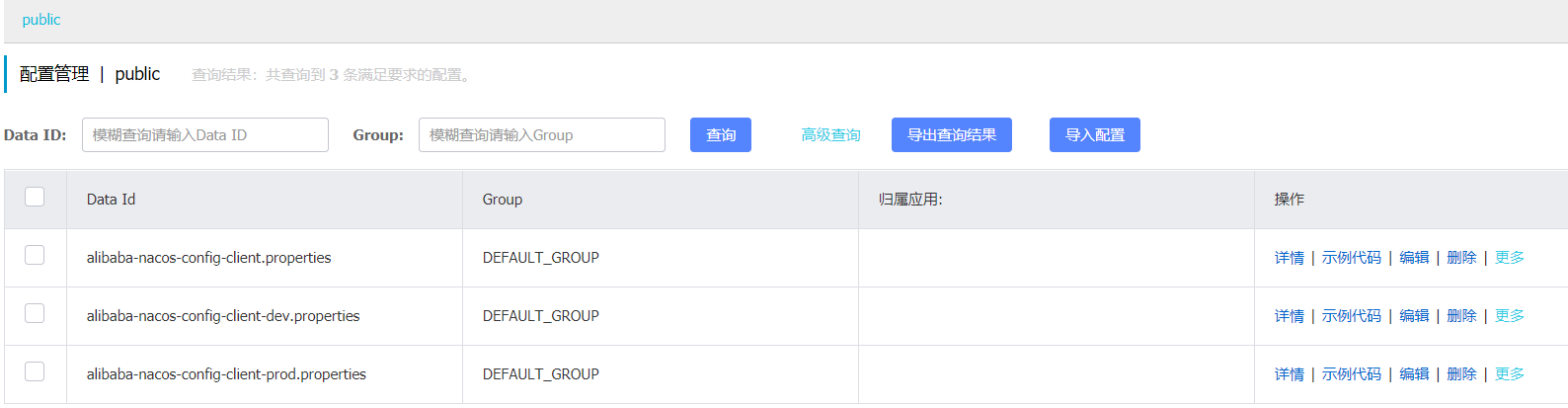Click 删除 for alibaba-nacos-config-client-prod.properties

pos(1461,374)
